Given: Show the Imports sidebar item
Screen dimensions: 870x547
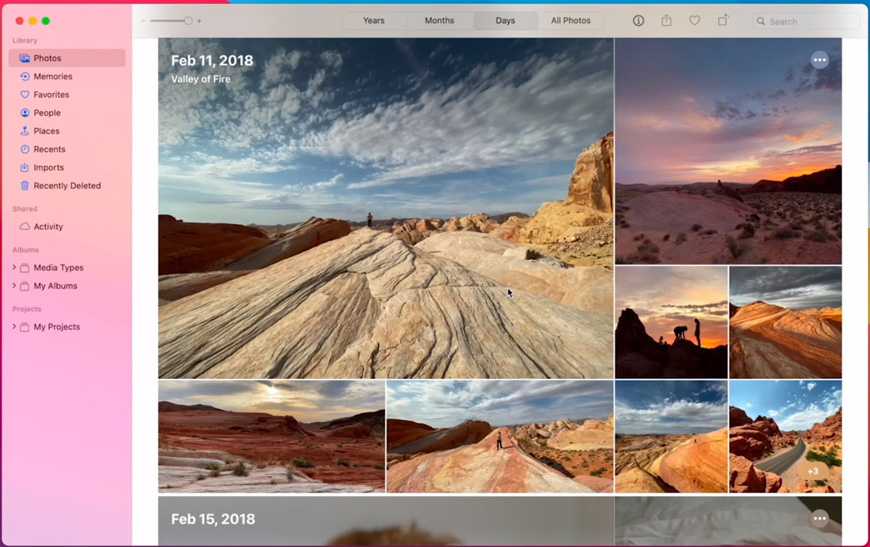Looking at the screenshot, I should pyautogui.click(x=48, y=168).
